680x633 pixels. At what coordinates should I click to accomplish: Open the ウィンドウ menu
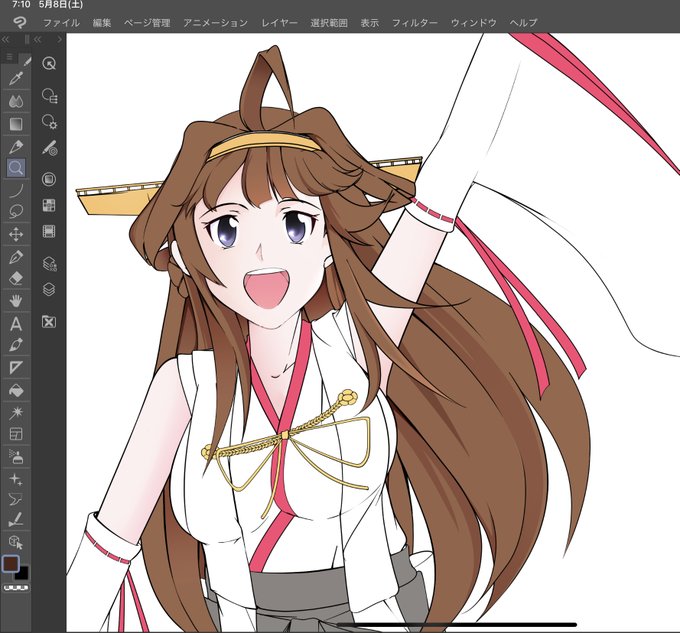pyautogui.click(x=474, y=23)
